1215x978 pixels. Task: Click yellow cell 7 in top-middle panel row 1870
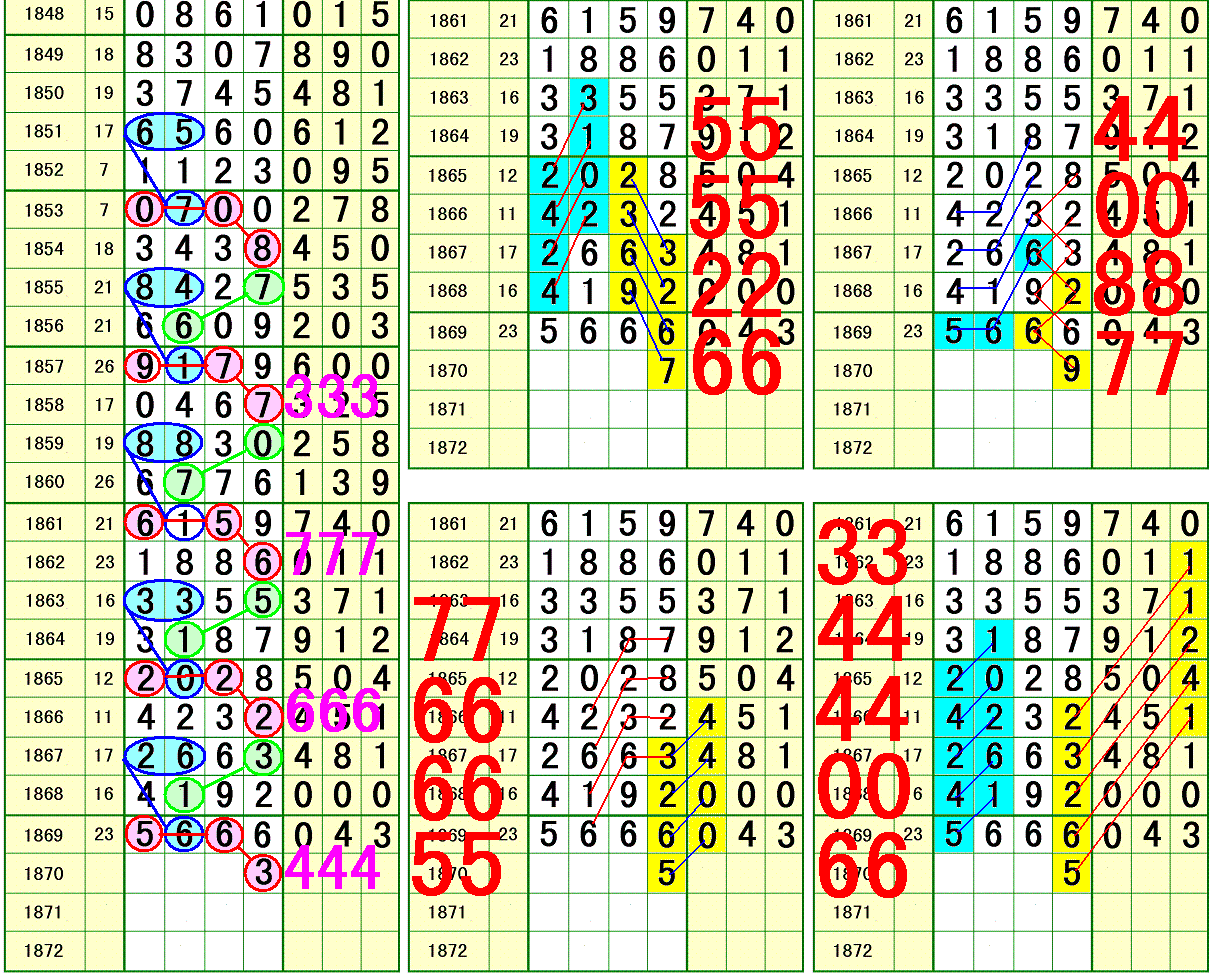pos(667,371)
